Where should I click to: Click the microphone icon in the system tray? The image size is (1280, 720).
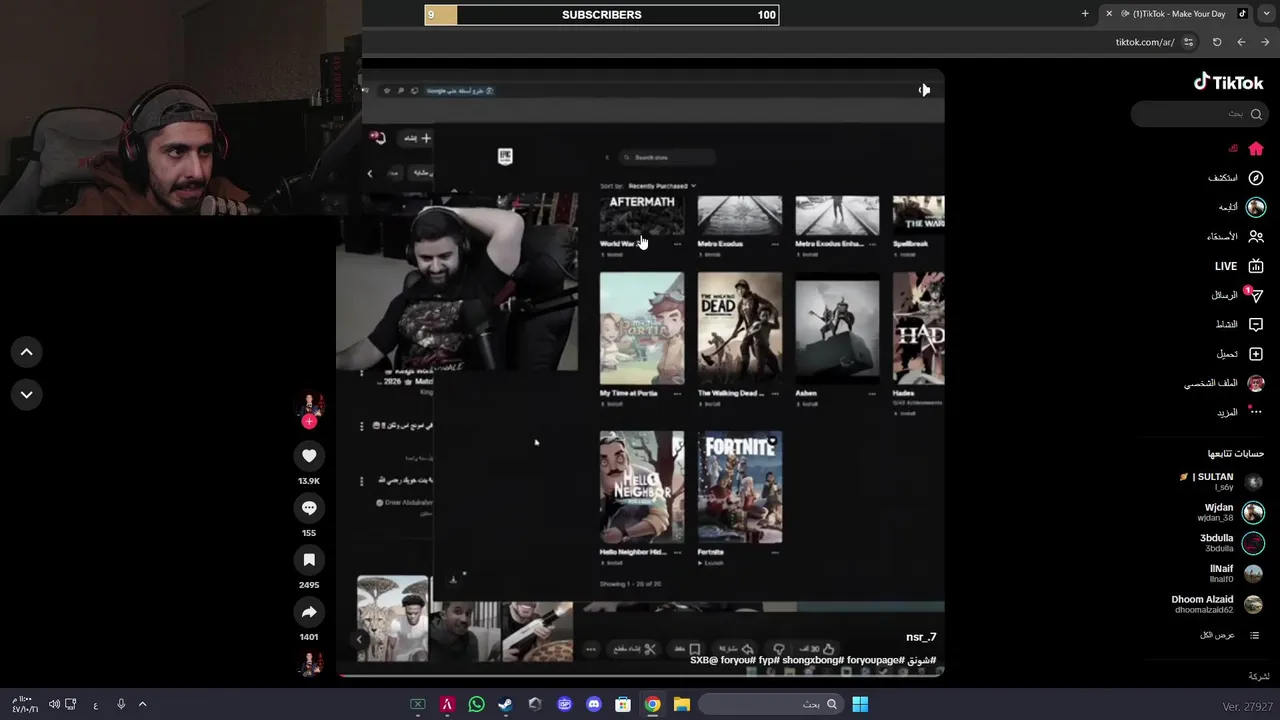click(121, 704)
